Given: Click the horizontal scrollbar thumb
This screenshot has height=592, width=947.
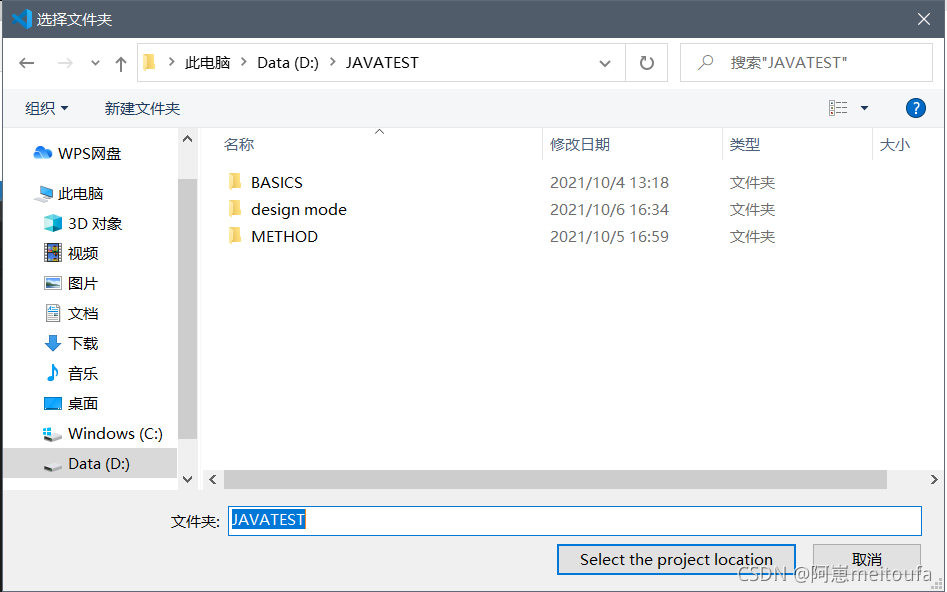Looking at the screenshot, I should pos(555,480).
